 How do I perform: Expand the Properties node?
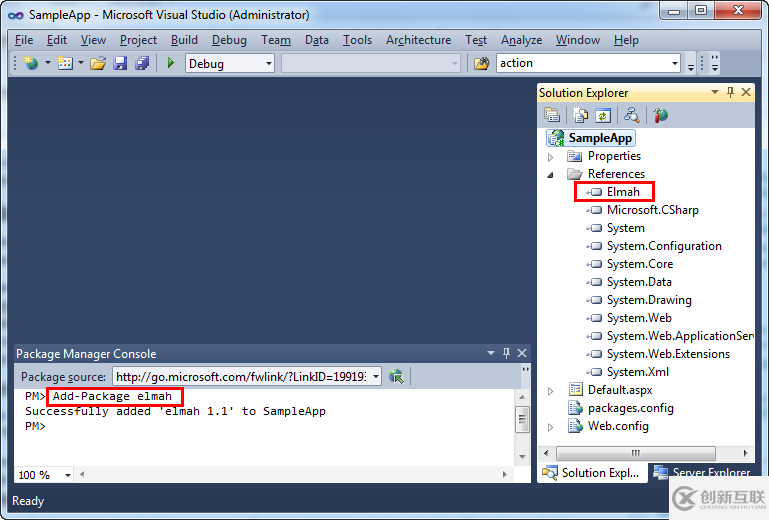pyautogui.click(x=550, y=157)
